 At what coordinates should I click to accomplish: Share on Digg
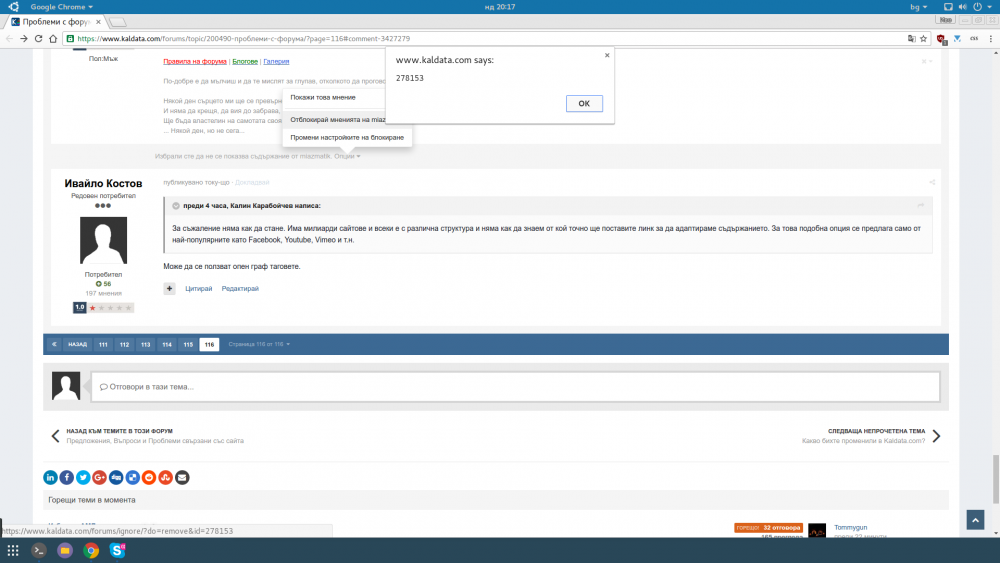[x=116, y=477]
